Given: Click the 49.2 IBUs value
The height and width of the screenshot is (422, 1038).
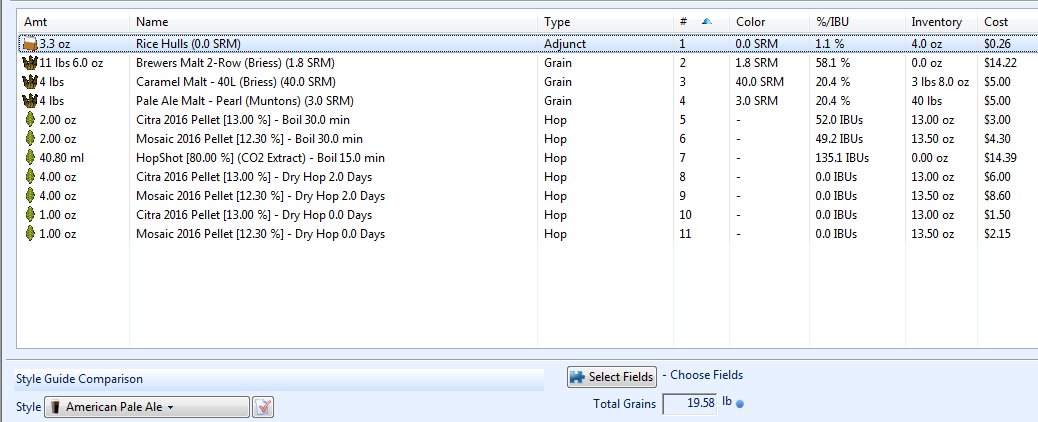Looking at the screenshot, I should [839, 139].
